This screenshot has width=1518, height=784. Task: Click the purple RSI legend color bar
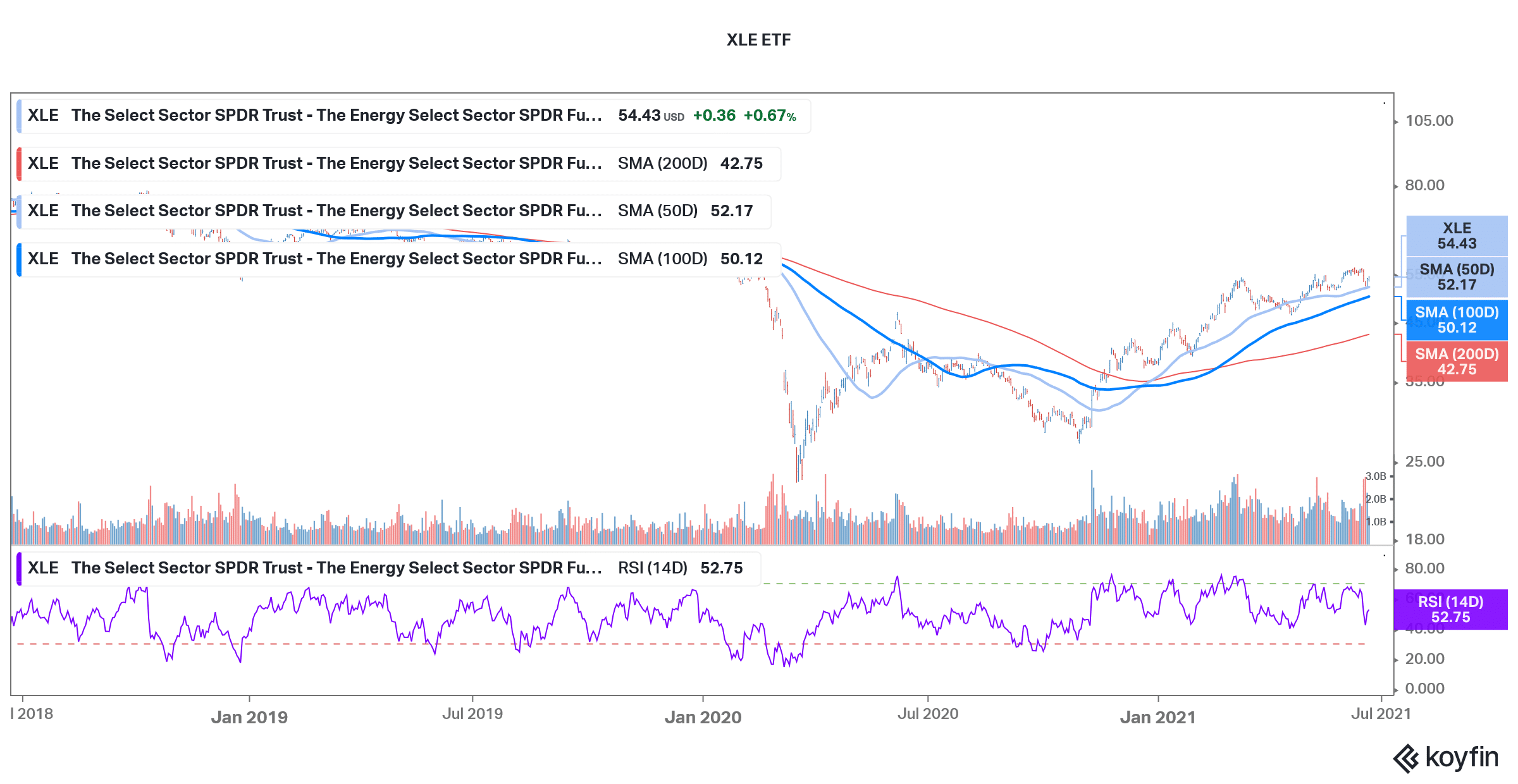19,568
